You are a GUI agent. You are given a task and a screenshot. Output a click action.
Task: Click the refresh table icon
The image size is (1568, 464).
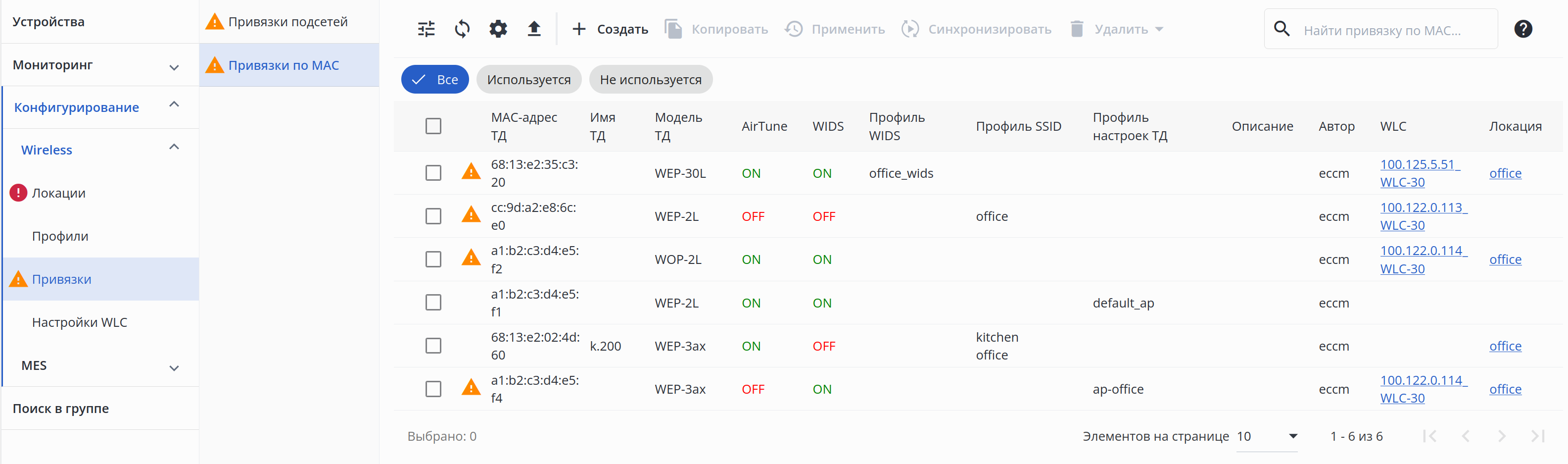click(x=462, y=29)
